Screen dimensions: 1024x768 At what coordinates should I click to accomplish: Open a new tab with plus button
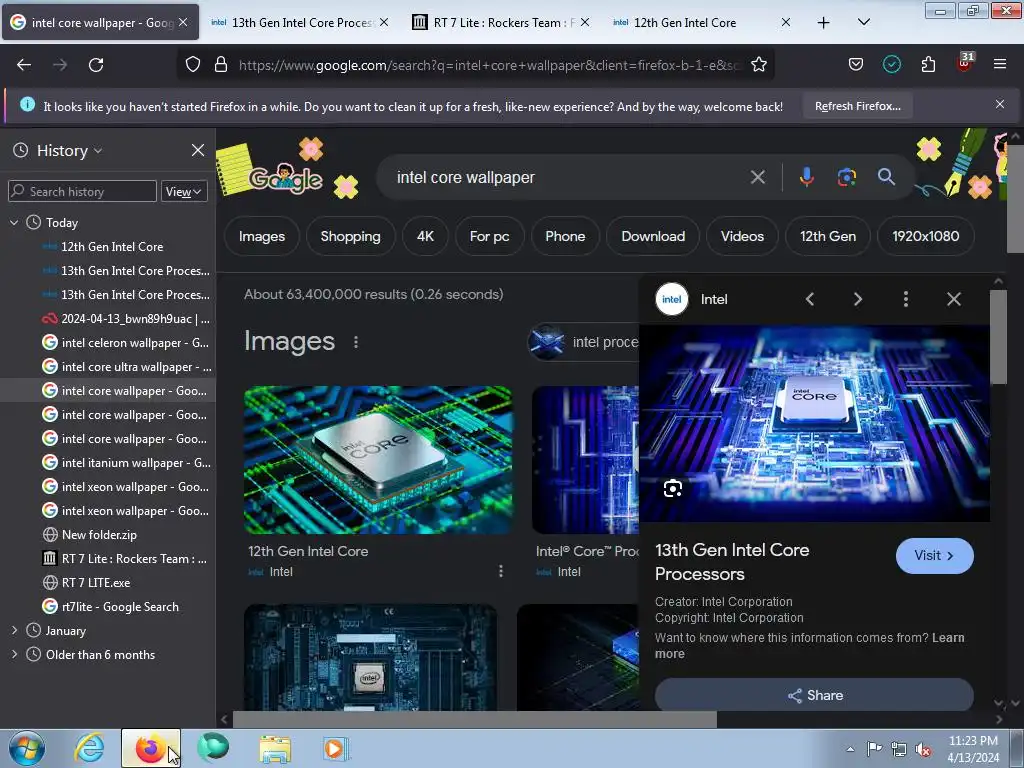pyautogui.click(x=824, y=22)
